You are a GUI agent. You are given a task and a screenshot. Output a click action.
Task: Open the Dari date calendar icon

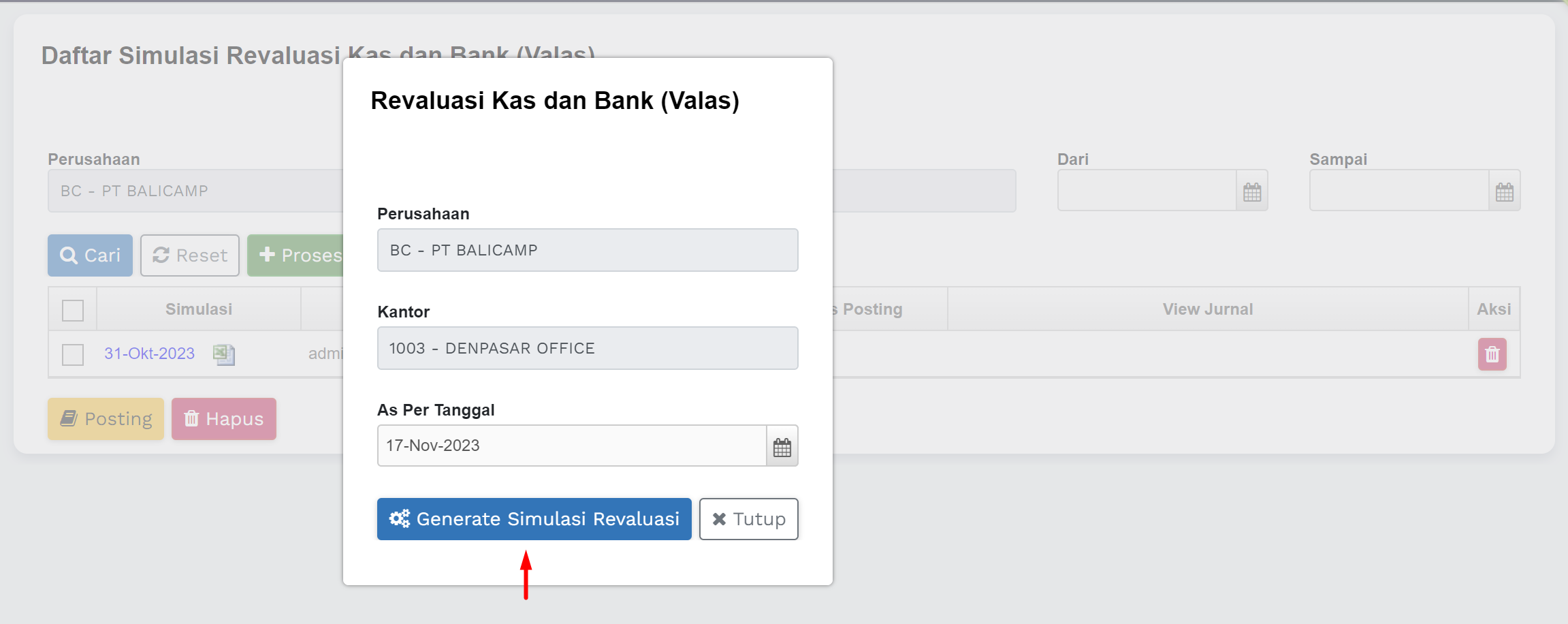click(1252, 191)
